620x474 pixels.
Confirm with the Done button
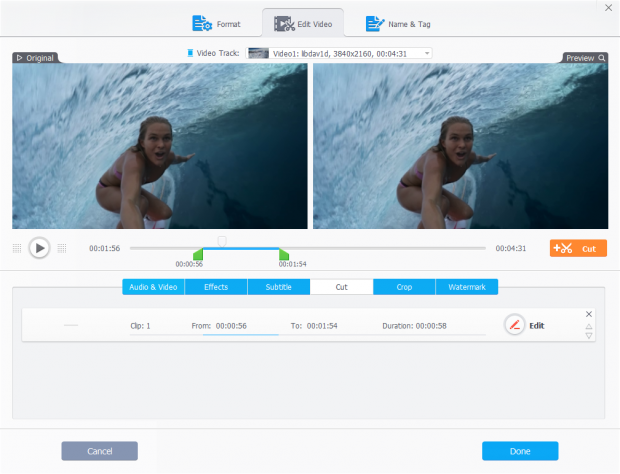[x=520, y=451]
